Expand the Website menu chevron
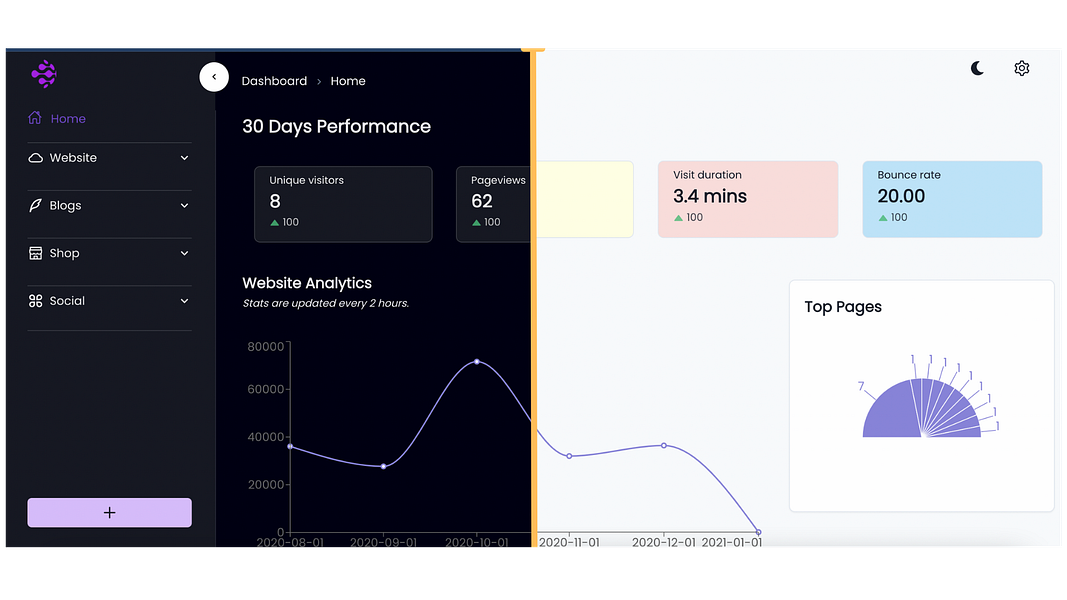This screenshot has width=1067, height=600. pos(184,158)
